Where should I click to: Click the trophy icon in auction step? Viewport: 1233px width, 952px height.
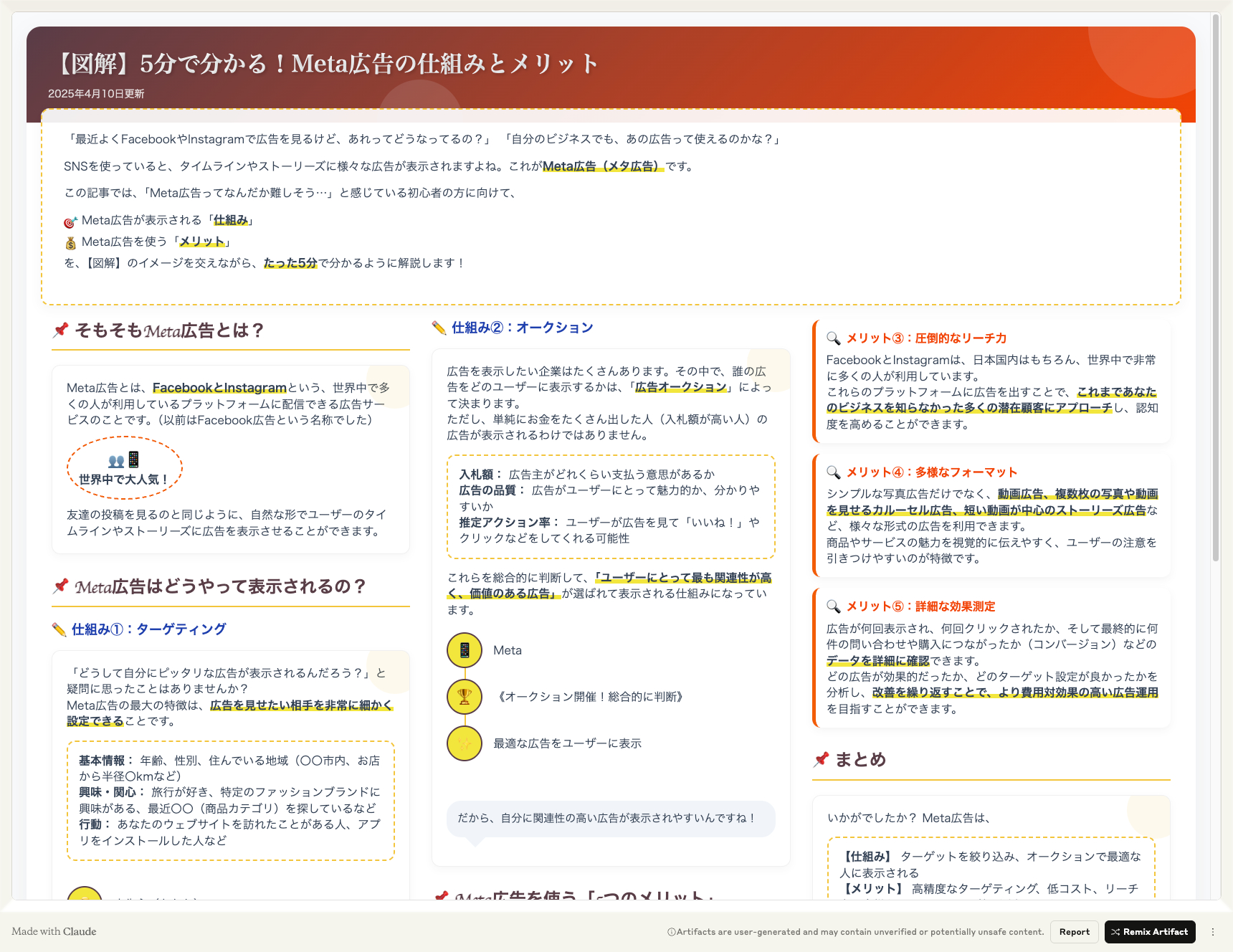pos(465,697)
